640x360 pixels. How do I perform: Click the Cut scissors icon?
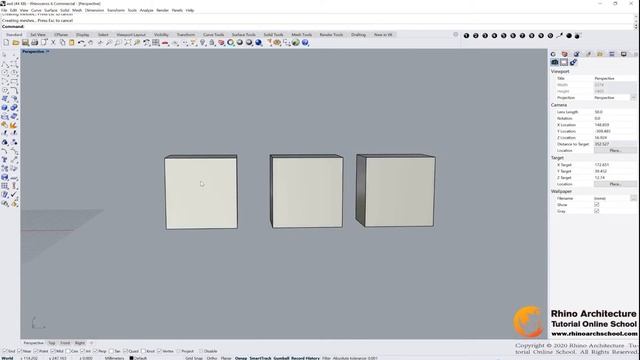coord(53,42)
